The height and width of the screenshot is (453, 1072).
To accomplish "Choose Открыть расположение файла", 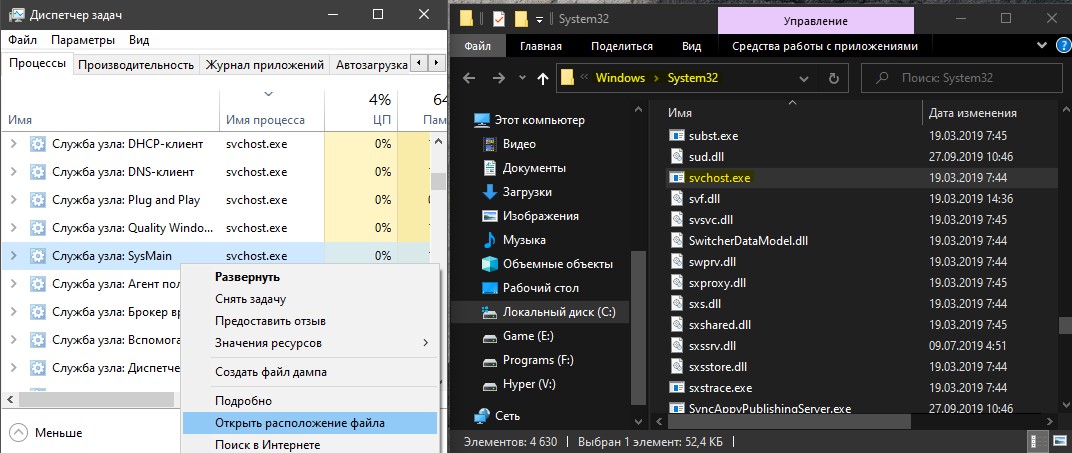I will [310, 423].
